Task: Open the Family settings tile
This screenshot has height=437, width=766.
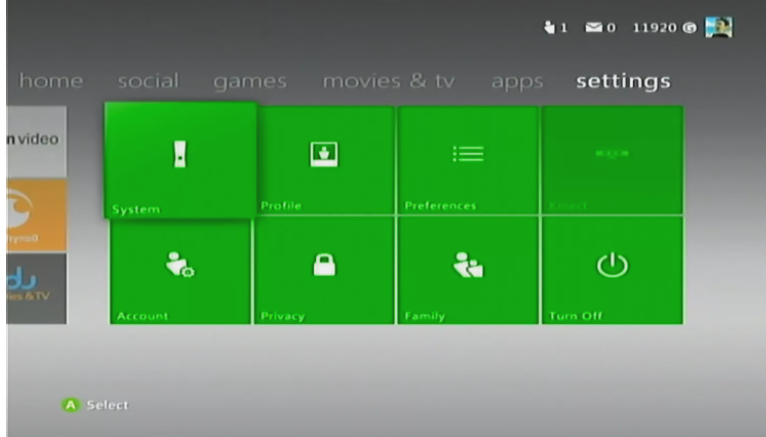Action: click(468, 271)
